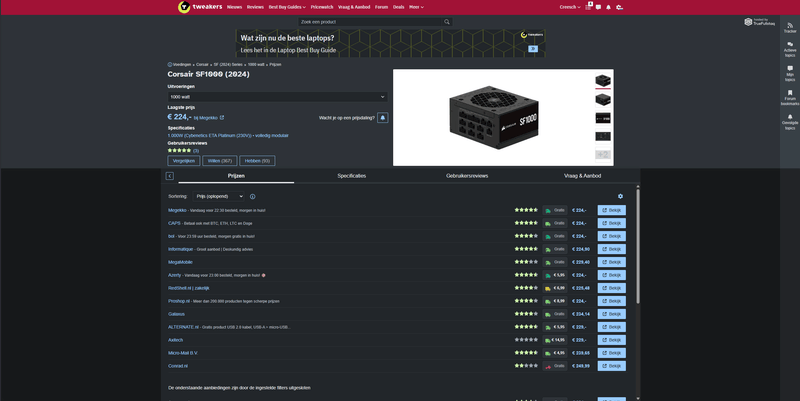
Task: Open the Micro-Mail B.V. shop link
Action: pyautogui.click(x=183, y=353)
